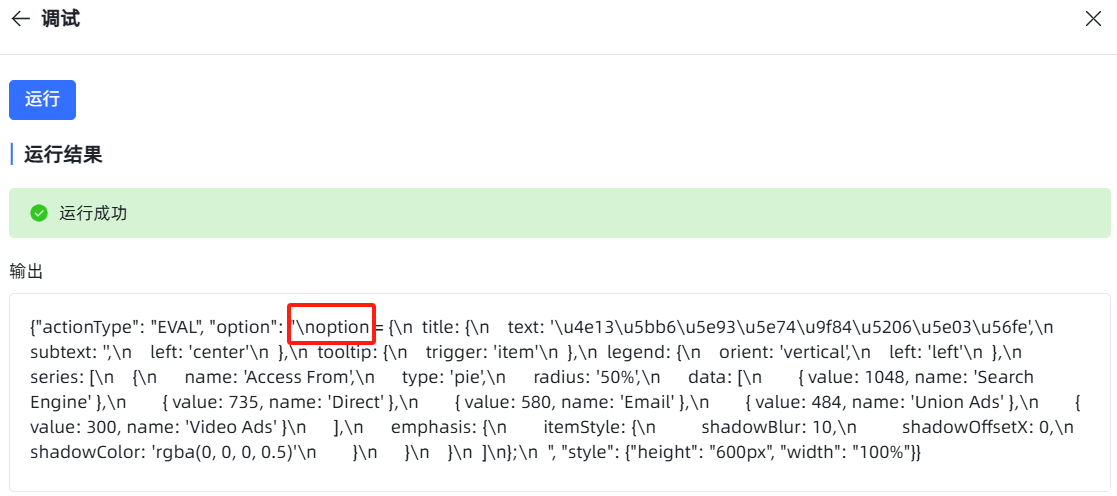Screen dimensions: 1117x496
Task: Click the blue 运行 button
Action: point(42,100)
